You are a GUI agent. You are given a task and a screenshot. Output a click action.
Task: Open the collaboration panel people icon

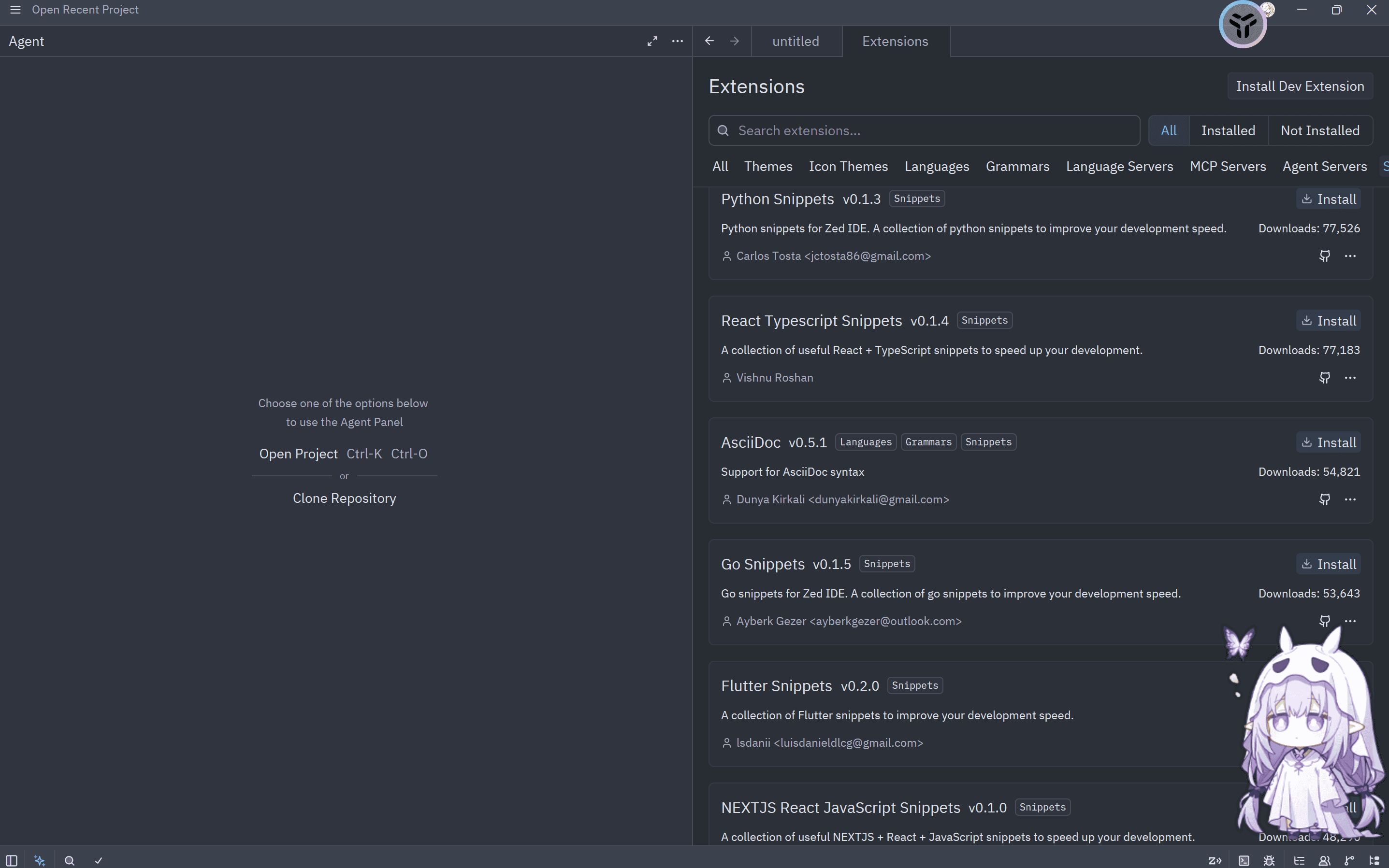(x=1324, y=860)
